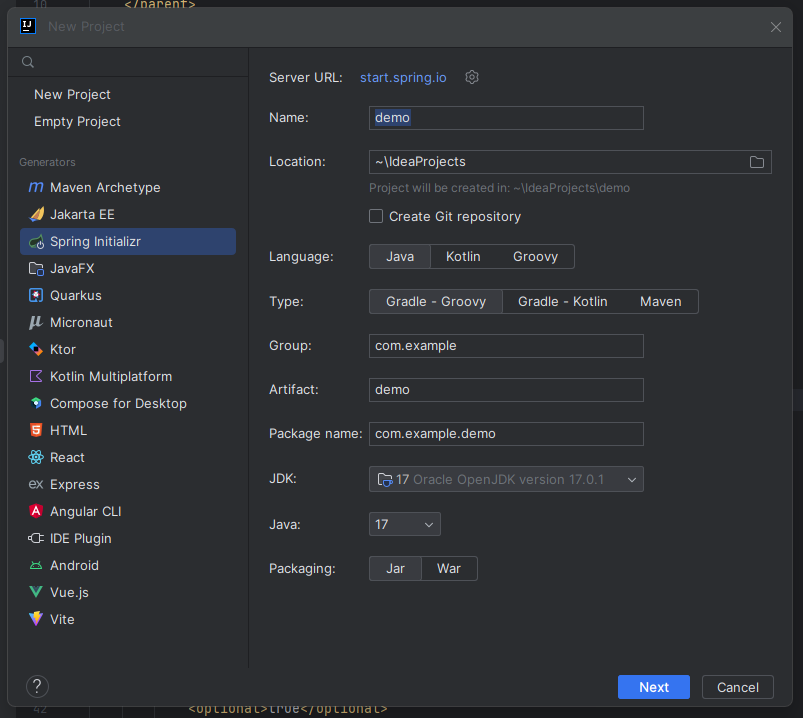Select the IDE Plugin label
803x718 pixels.
[x=81, y=538]
